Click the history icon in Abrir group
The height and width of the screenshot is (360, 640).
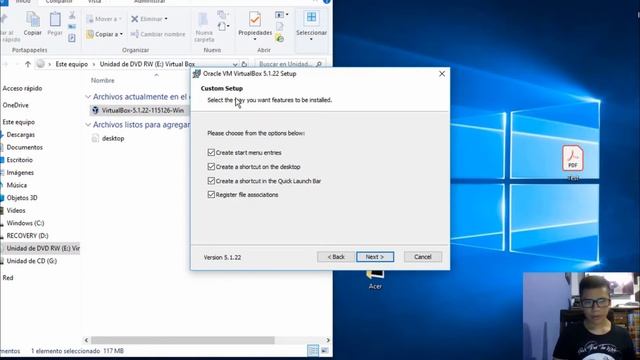coord(280,38)
